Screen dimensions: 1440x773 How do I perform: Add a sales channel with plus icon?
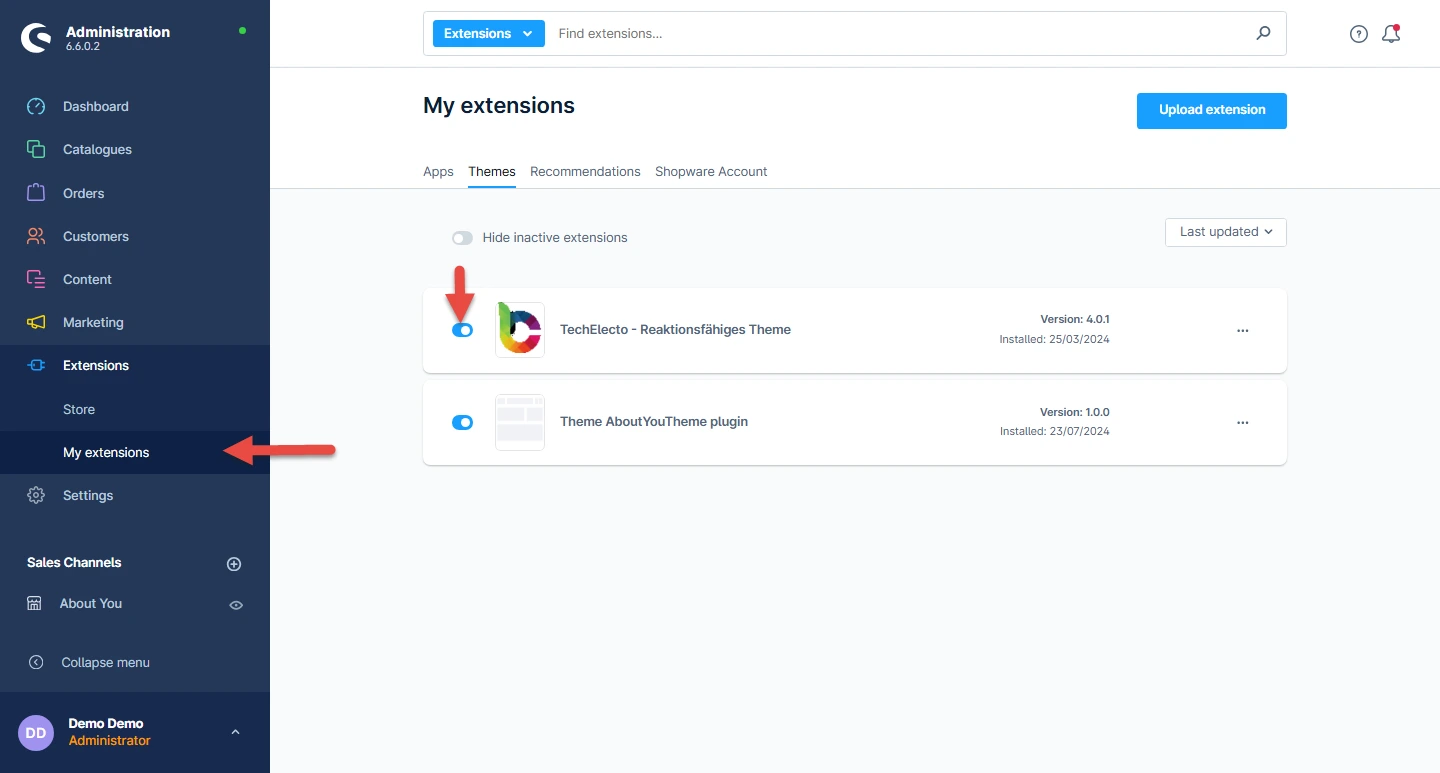[234, 564]
